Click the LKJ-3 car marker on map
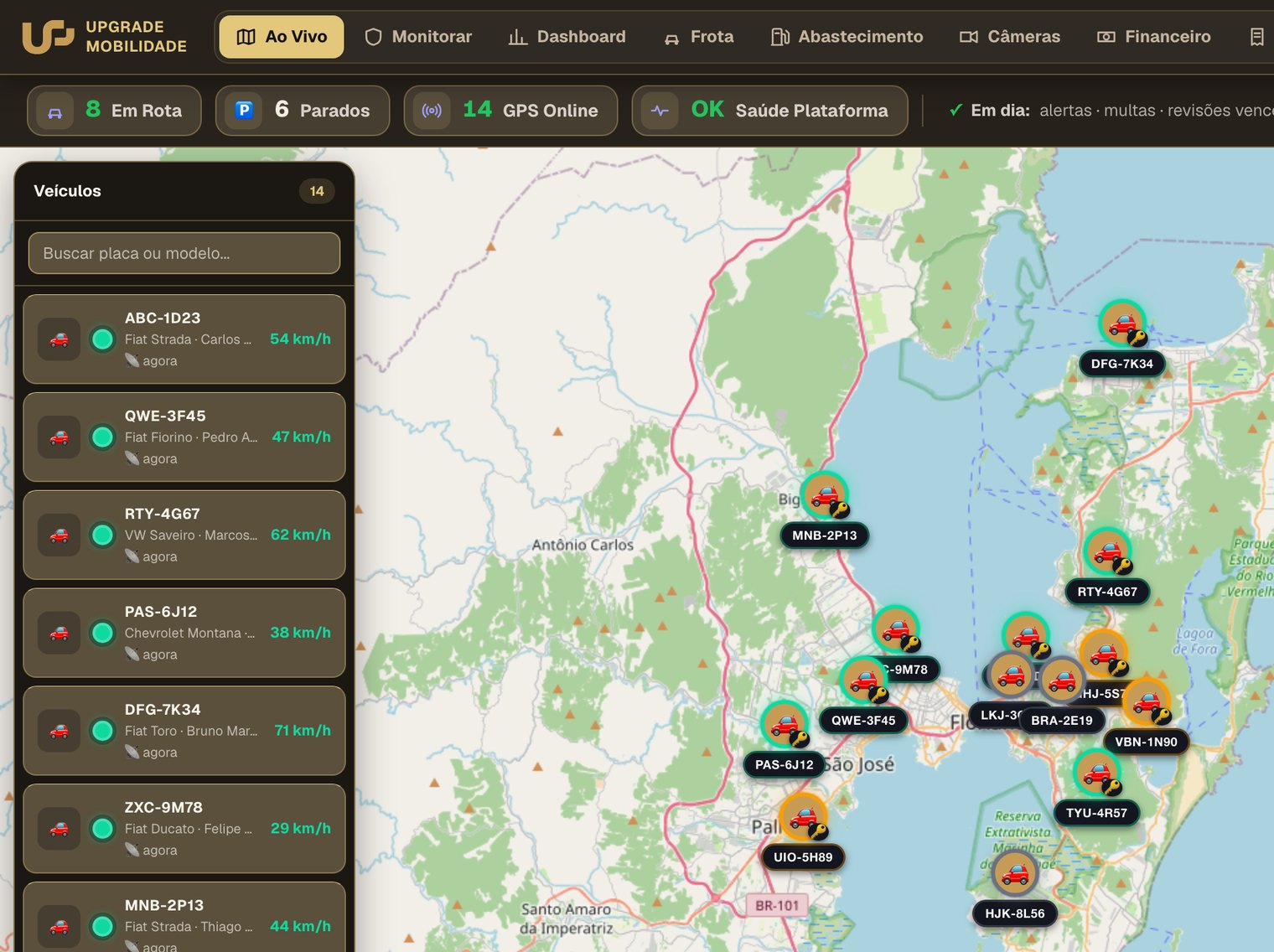The width and height of the screenshot is (1274, 952). [1011, 675]
